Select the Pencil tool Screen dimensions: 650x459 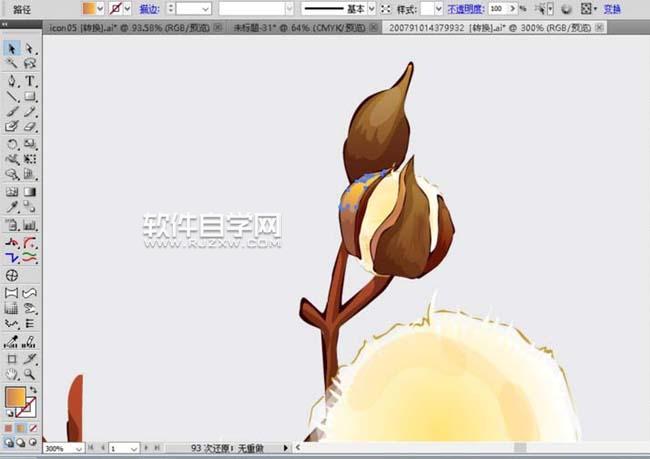(x=29, y=111)
